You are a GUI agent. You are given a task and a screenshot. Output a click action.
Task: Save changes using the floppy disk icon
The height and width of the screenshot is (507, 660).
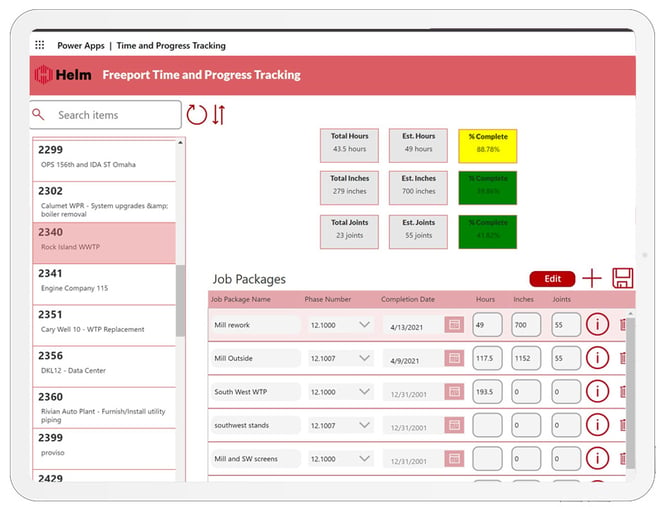pos(623,278)
